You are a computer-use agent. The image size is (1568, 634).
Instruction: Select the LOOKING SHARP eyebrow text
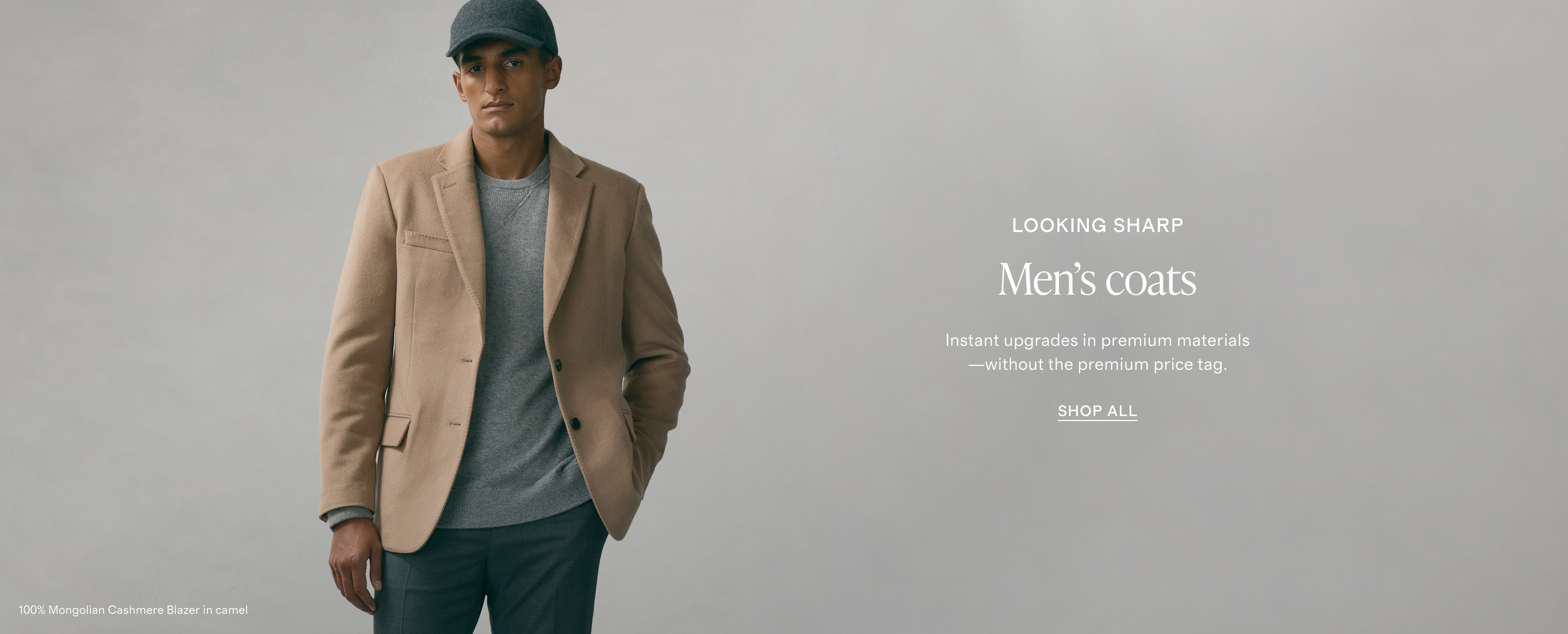click(1098, 225)
